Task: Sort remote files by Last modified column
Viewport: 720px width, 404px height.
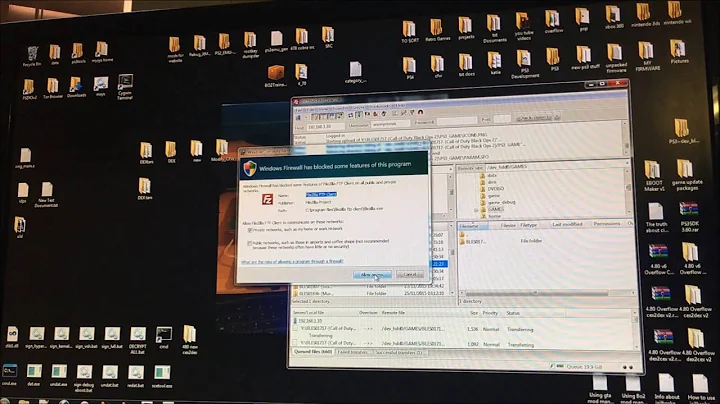Action: [567, 224]
